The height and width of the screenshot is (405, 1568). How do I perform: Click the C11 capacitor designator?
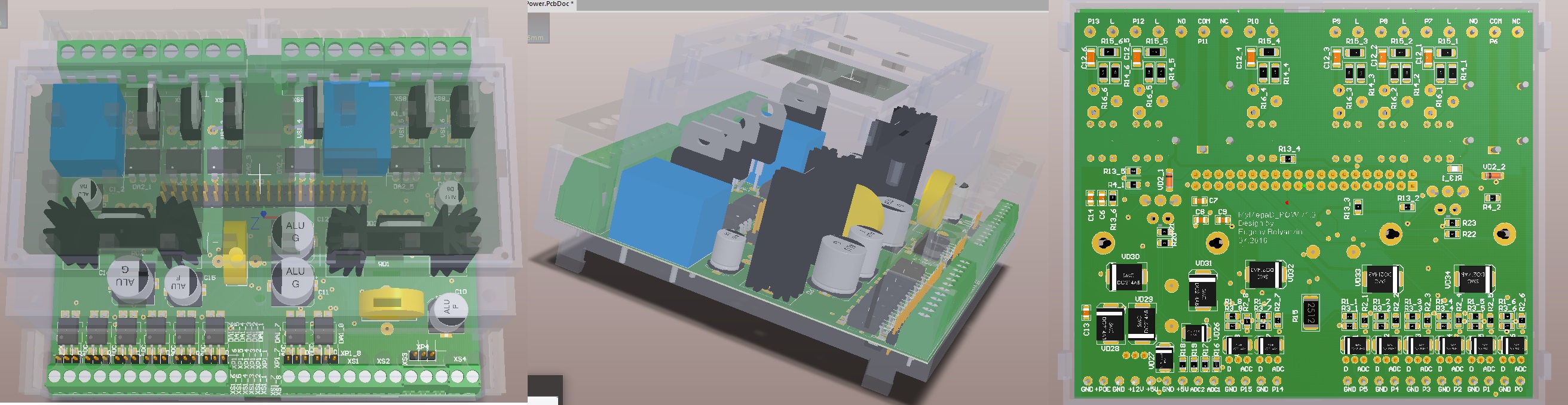pyautogui.click(x=323, y=293)
